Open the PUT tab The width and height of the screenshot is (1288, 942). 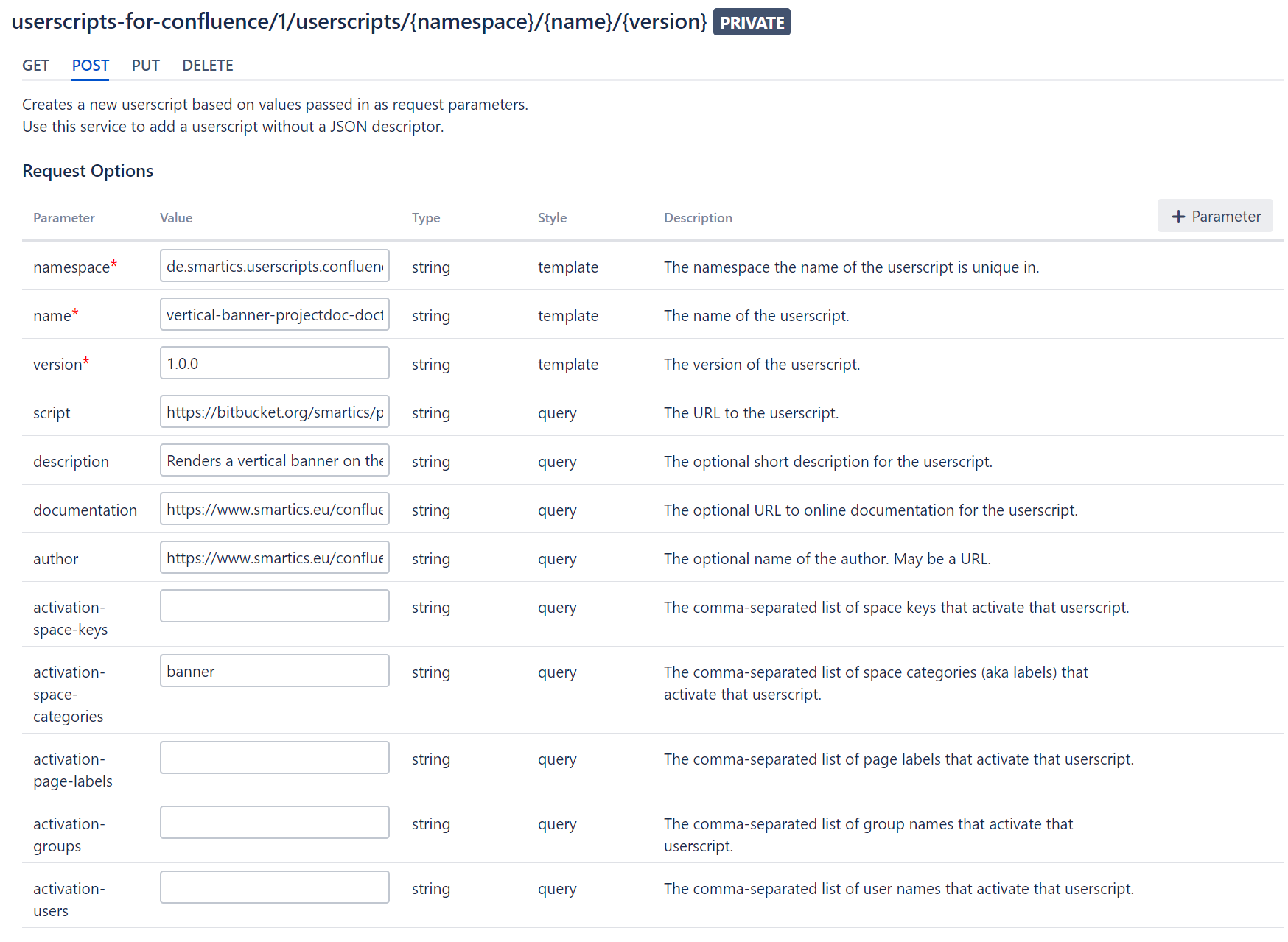coord(145,66)
